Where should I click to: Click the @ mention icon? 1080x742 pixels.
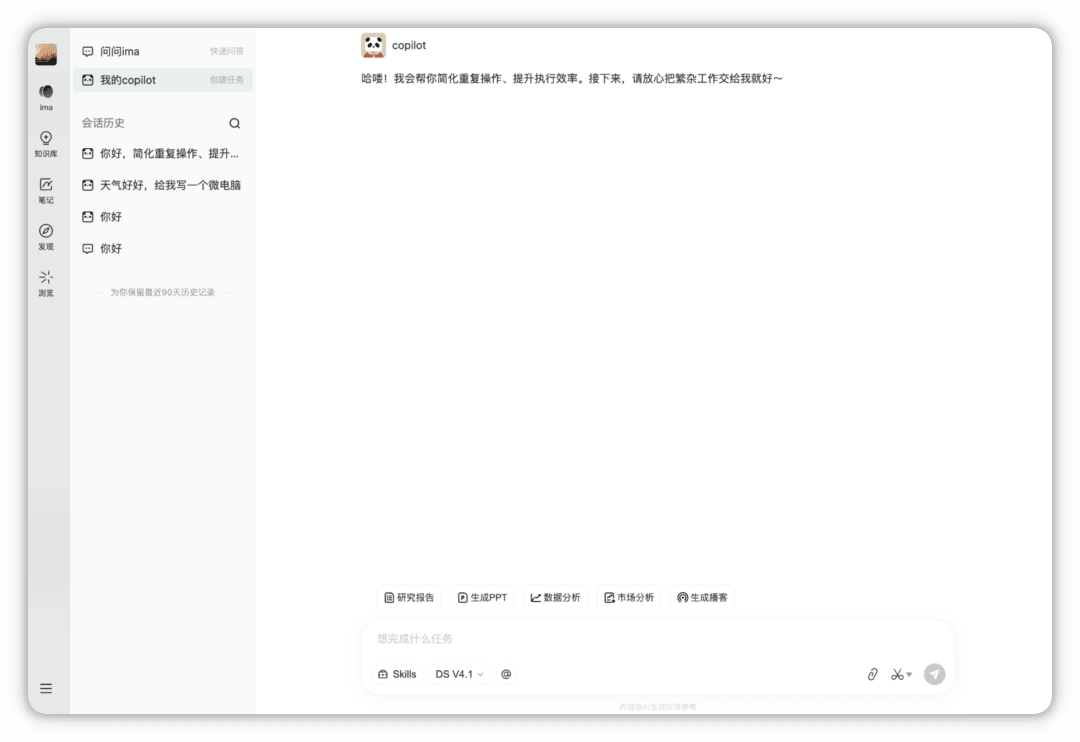[x=506, y=674]
